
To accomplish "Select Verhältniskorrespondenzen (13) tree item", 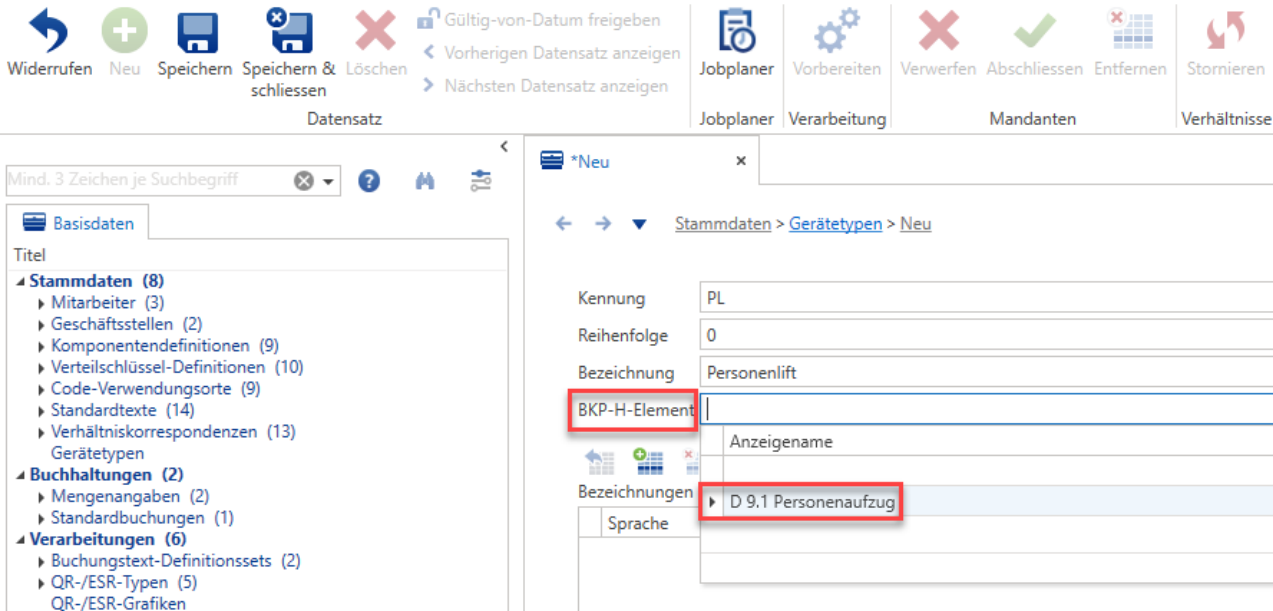I will (x=173, y=432).
